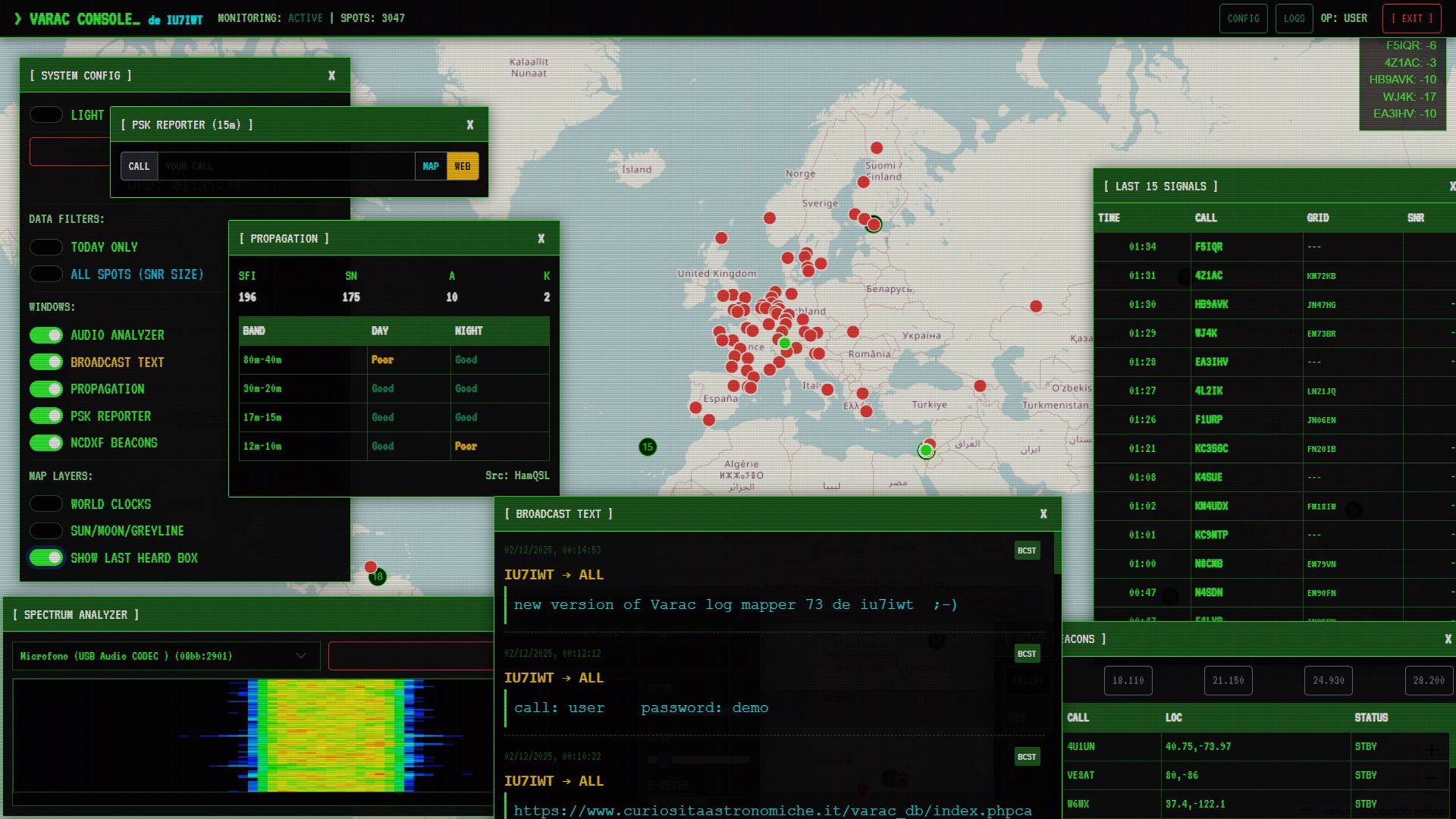The image size is (1456, 819).
Task: Enable the Today Only filter
Action: 46,247
